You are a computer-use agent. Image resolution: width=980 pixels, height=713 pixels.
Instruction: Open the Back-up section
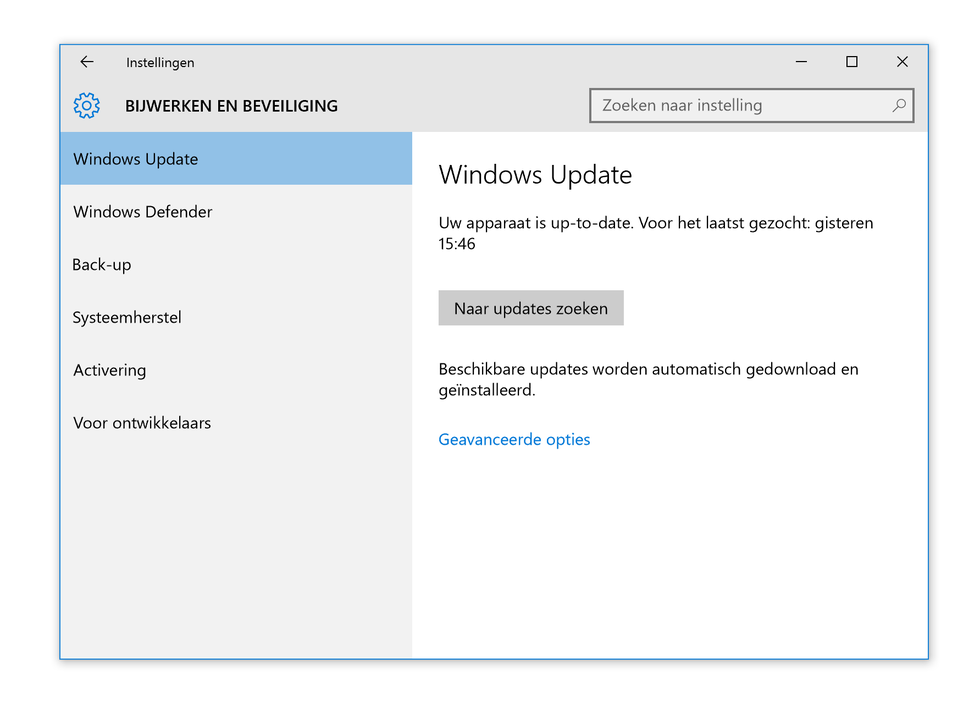236,264
